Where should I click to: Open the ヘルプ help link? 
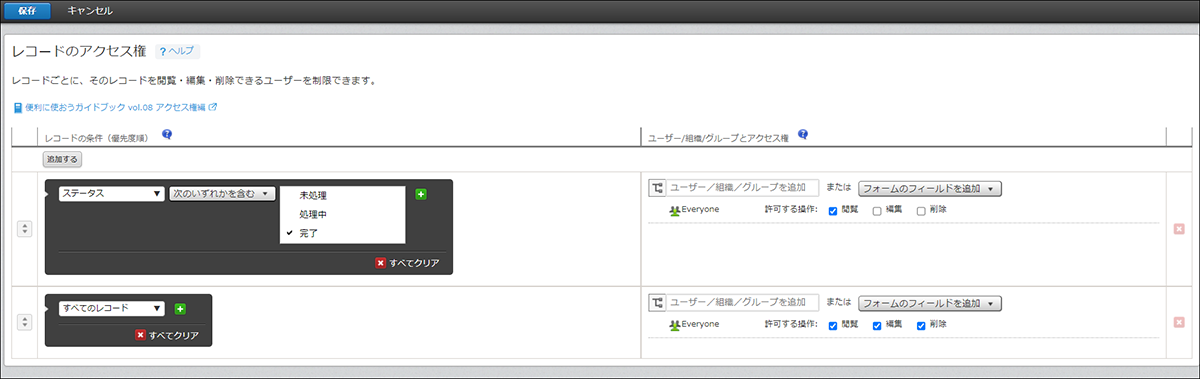click(x=177, y=51)
